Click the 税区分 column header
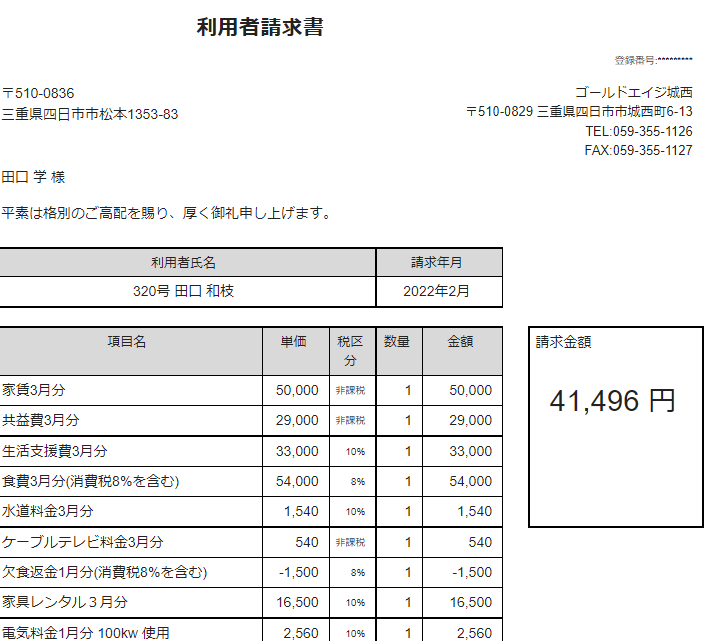 [349, 350]
